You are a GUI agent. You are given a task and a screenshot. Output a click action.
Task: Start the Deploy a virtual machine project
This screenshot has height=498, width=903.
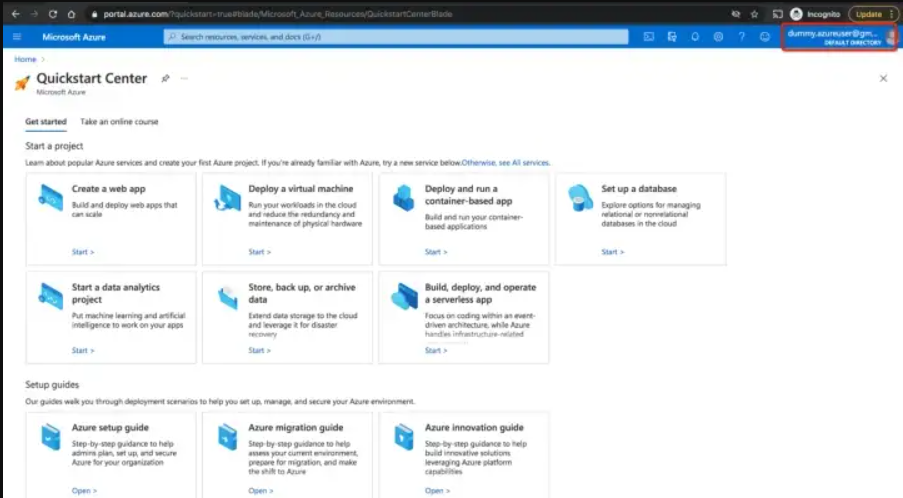(259, 252)
